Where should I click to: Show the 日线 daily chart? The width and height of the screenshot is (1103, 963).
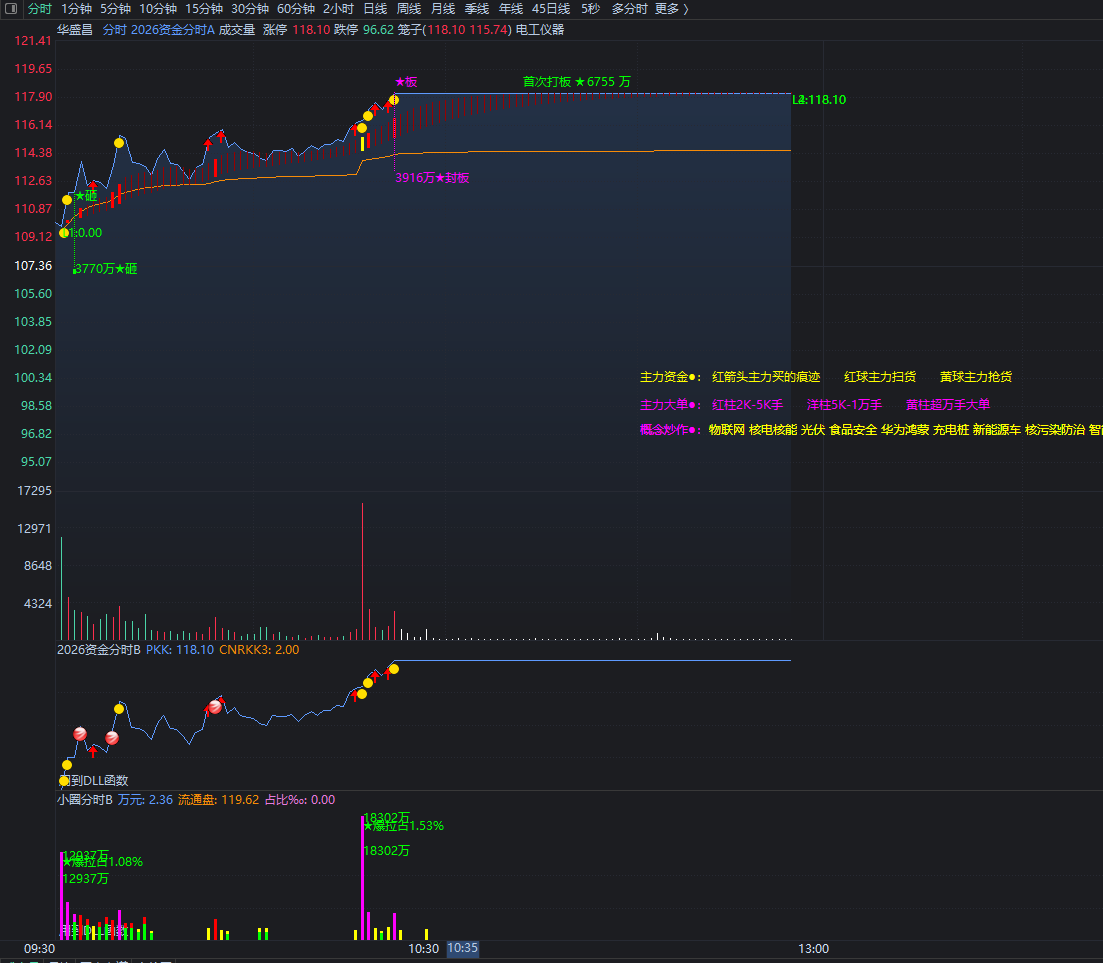point(375,9)
